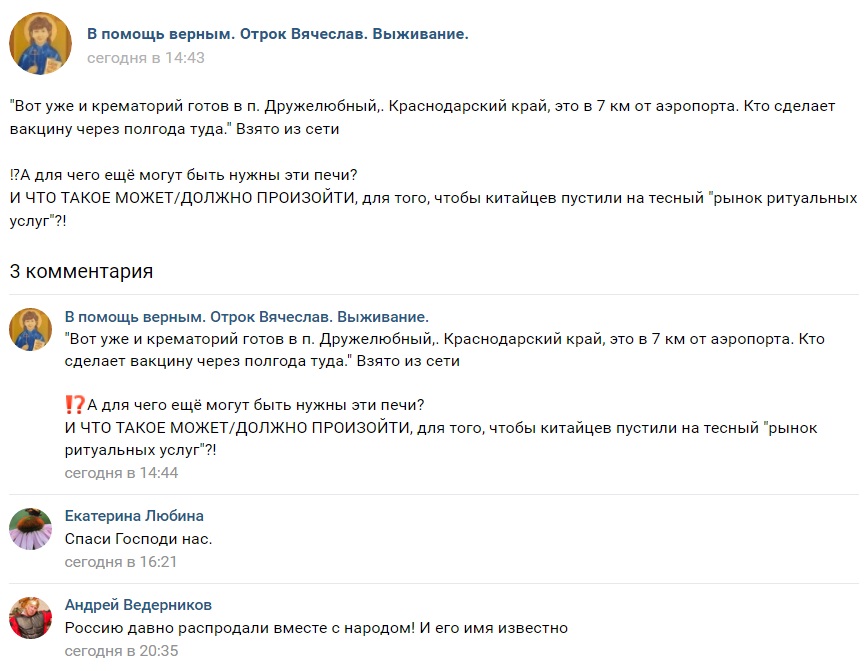
Task: Open the post author's large avatar
Action: (40, 44)
